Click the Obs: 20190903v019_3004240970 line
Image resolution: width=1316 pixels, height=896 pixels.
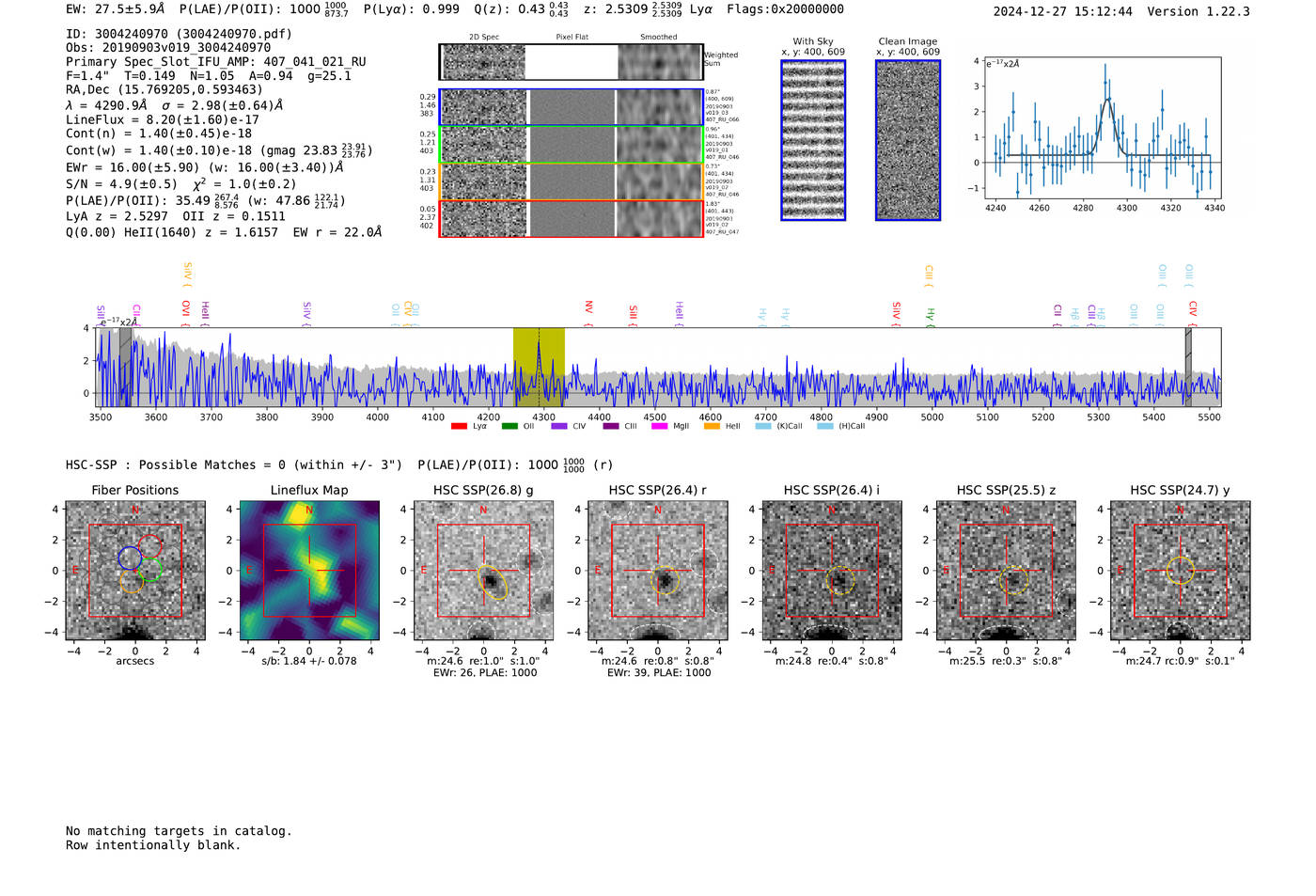(x=168, y=47)
